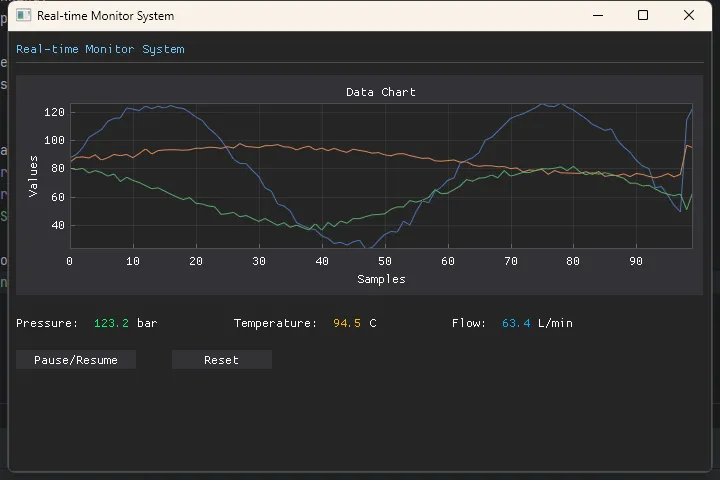This screenshot has width=720, height=480.
Task: Click the flow value 63.4
Action: point(516,323)
